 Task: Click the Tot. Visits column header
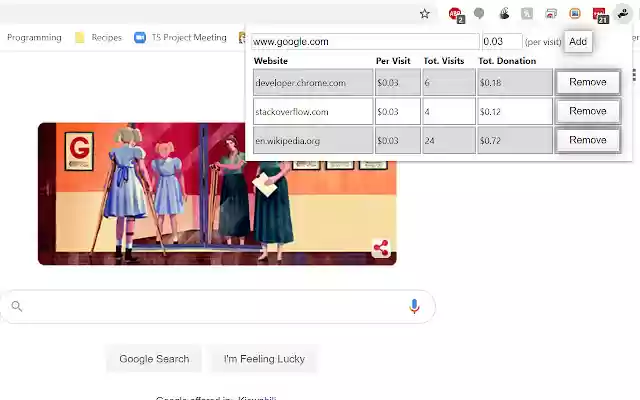click(444, 61)
